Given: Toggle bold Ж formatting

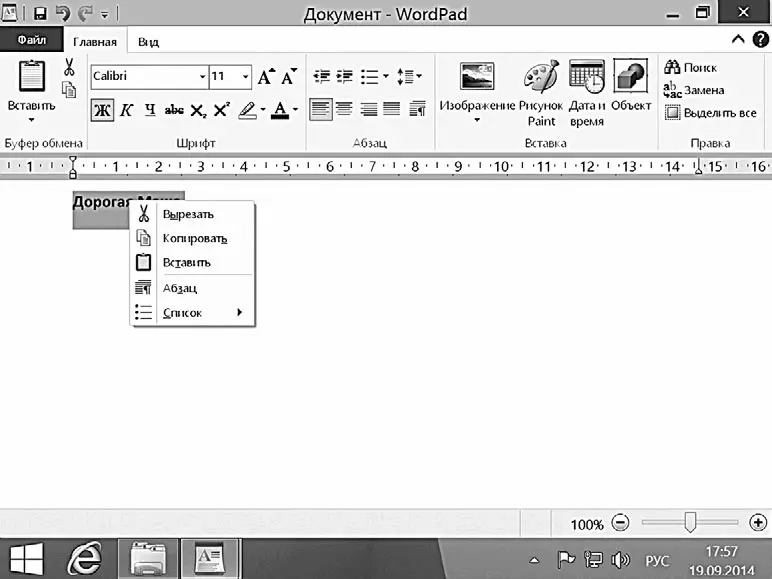Looking at the screenshot, I should click(x=102, y=110).
